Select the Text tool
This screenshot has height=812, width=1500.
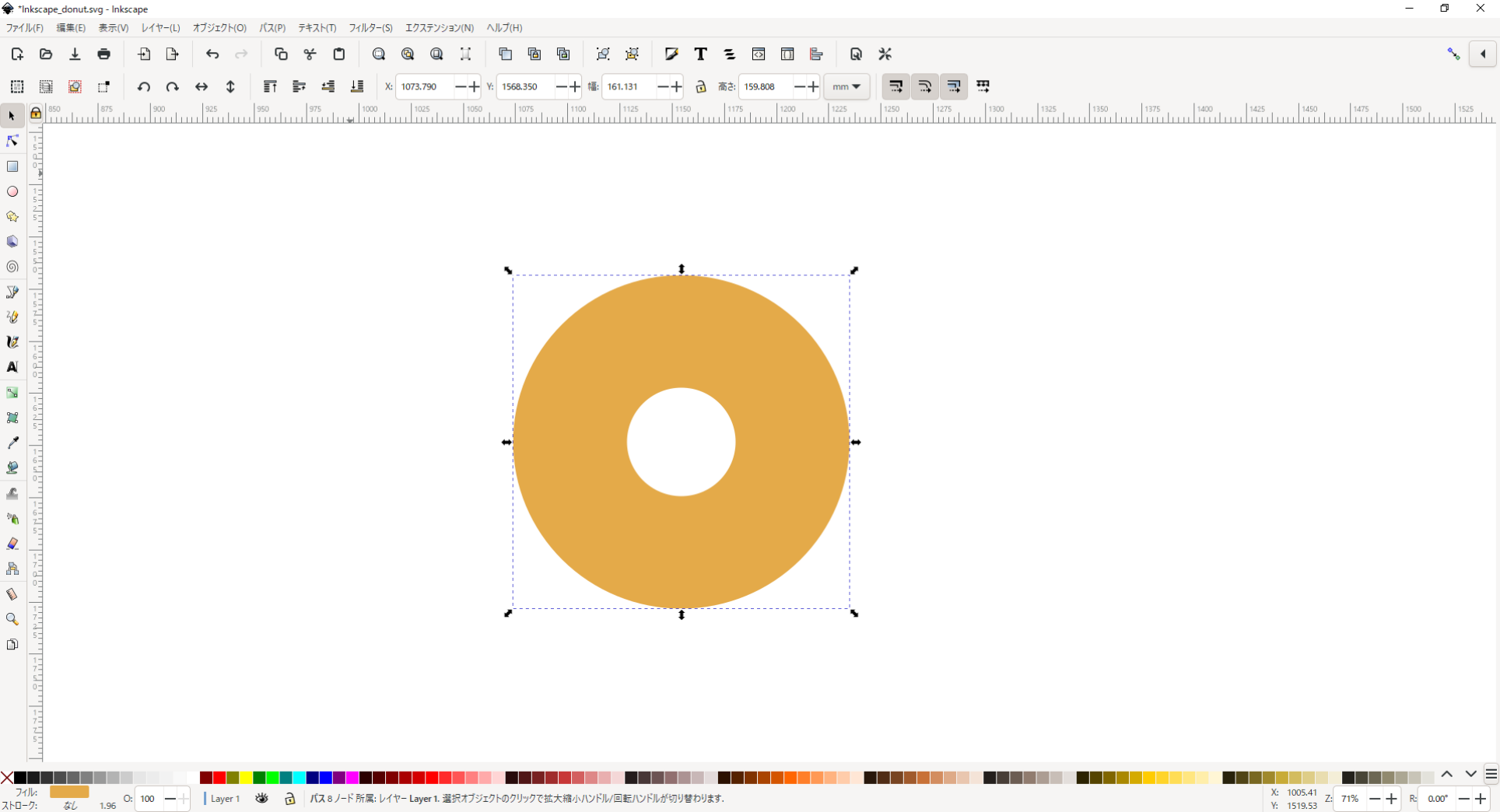click(12, 367)
